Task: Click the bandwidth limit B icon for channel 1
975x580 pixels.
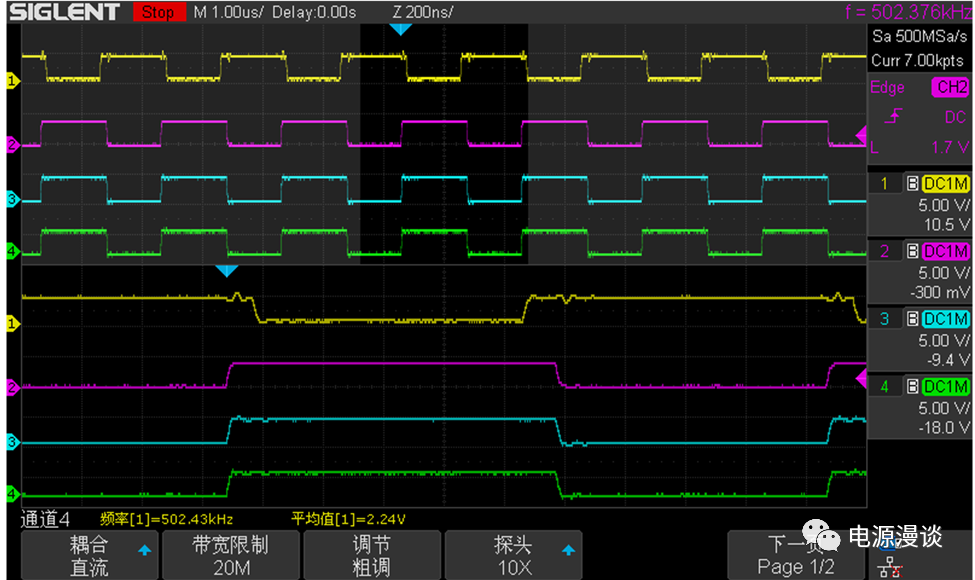Action: click(912, 184)
